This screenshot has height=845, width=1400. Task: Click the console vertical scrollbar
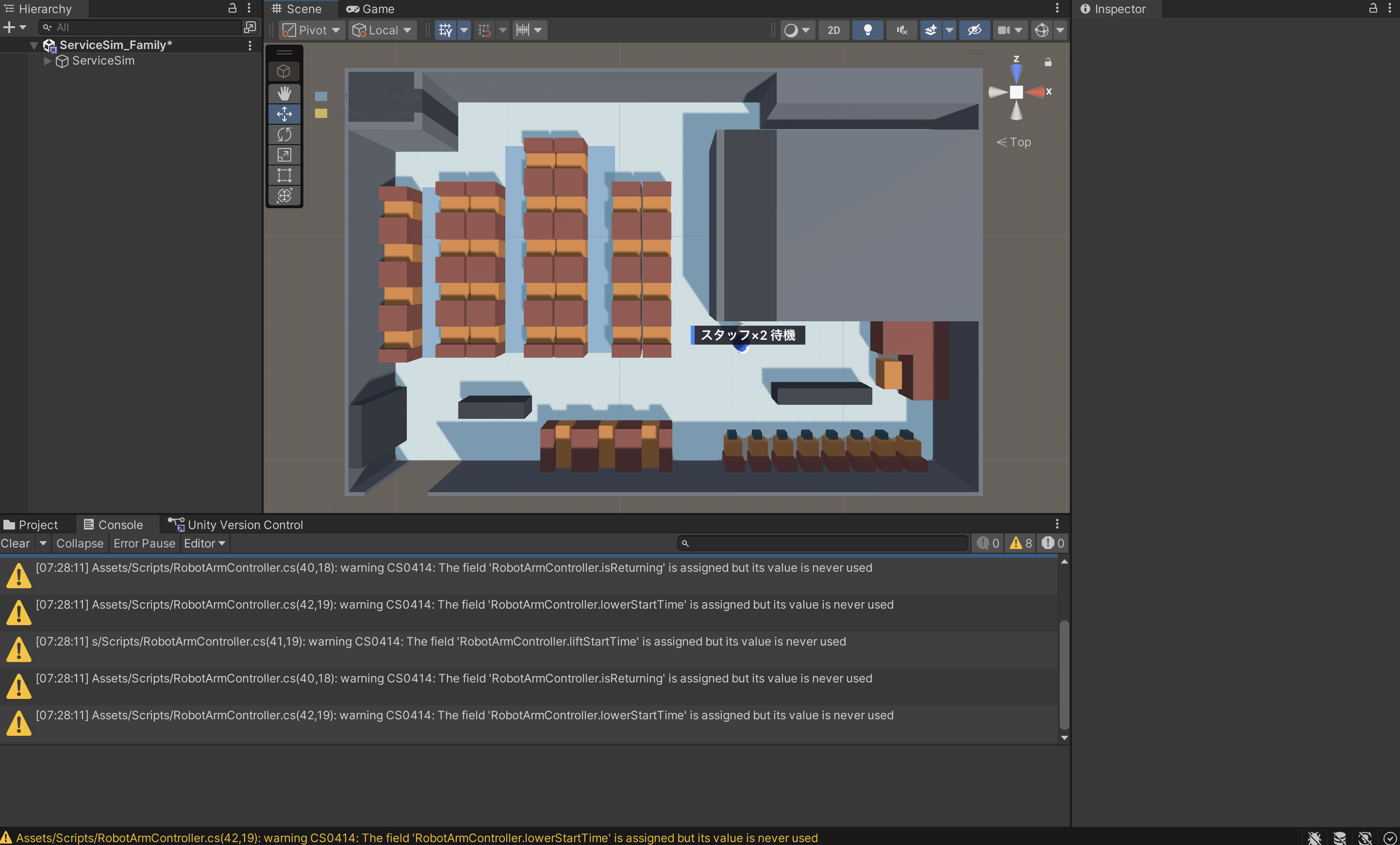[1064, 675]
